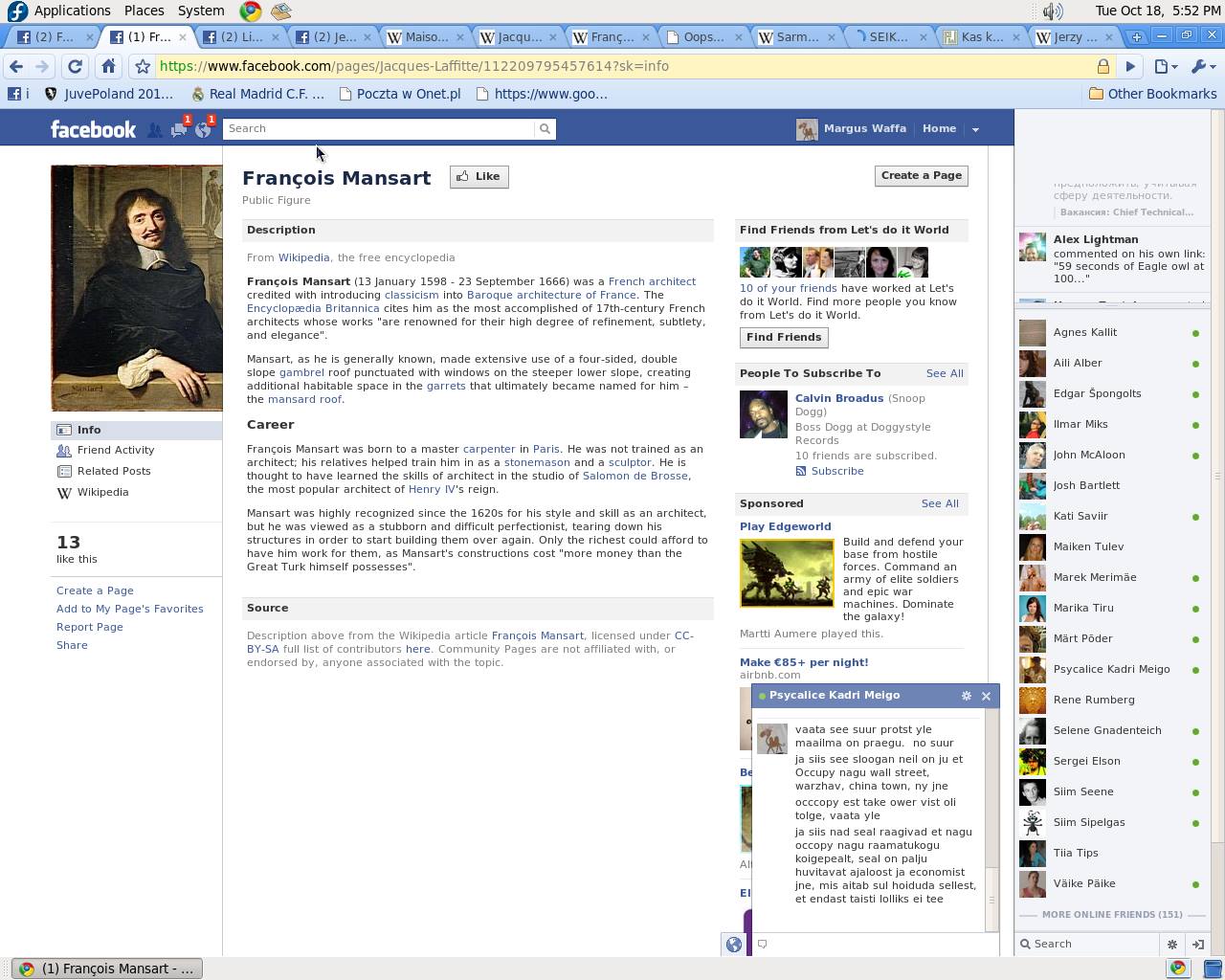The image size is (1225, 980).
Task: Subscribe to Calvin Broadus
Action: tap(837, 471)
